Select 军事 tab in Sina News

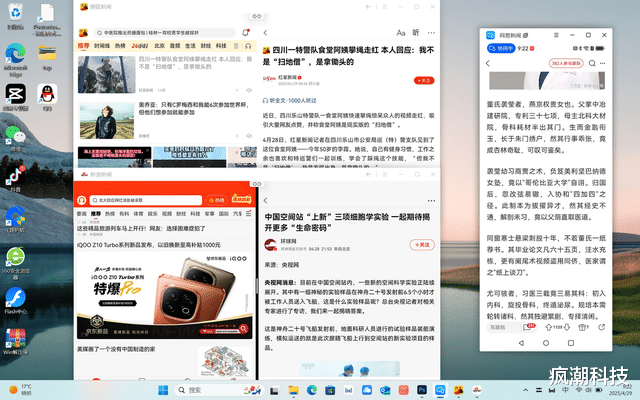pyautogui.click(x=209, y=213)
